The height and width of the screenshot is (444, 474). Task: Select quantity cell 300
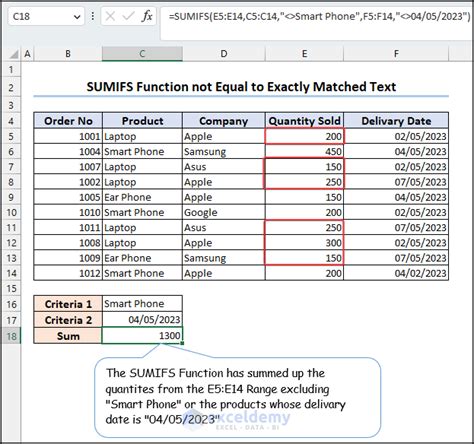pos(304,243)
